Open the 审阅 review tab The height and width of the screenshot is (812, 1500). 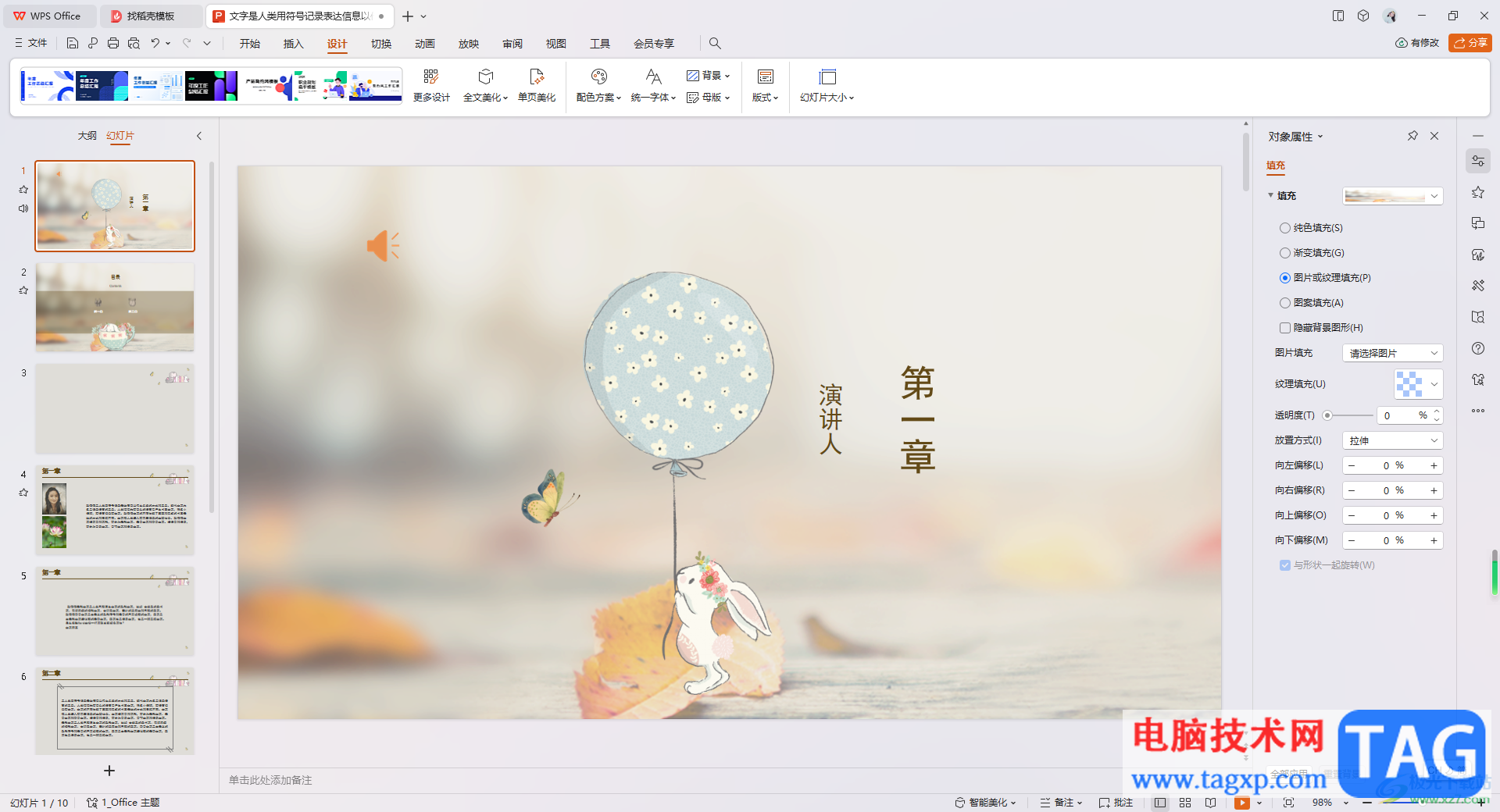(512, 44)
